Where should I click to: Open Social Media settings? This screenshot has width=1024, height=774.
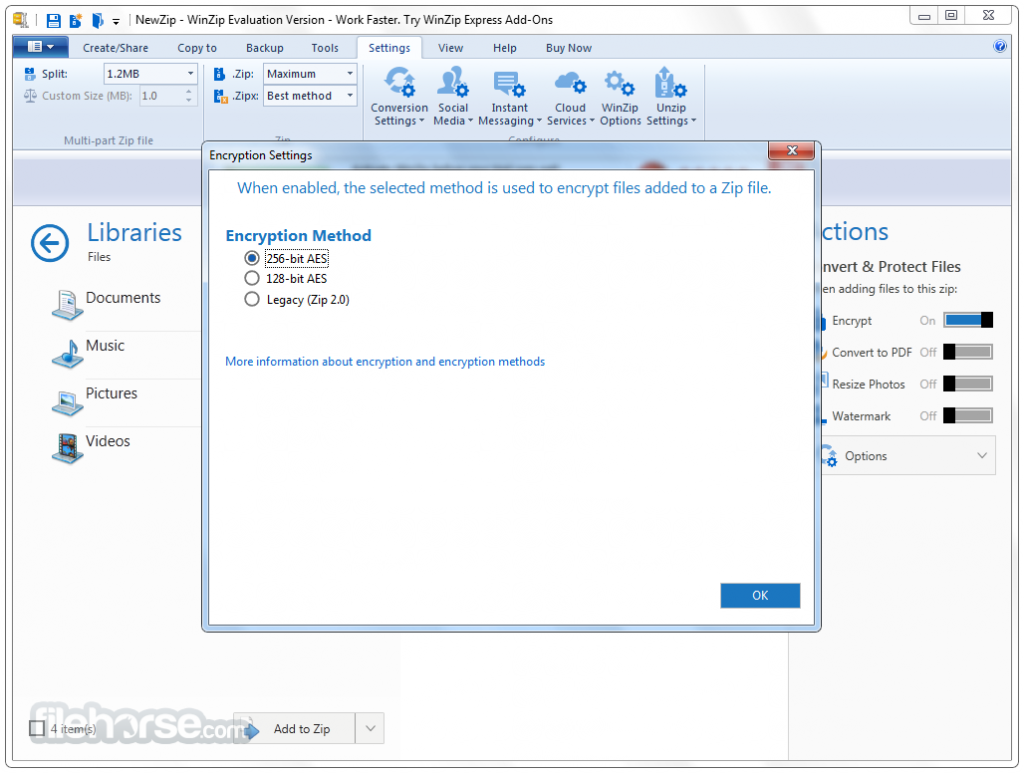pyautogui.click(x=453, y=96)
